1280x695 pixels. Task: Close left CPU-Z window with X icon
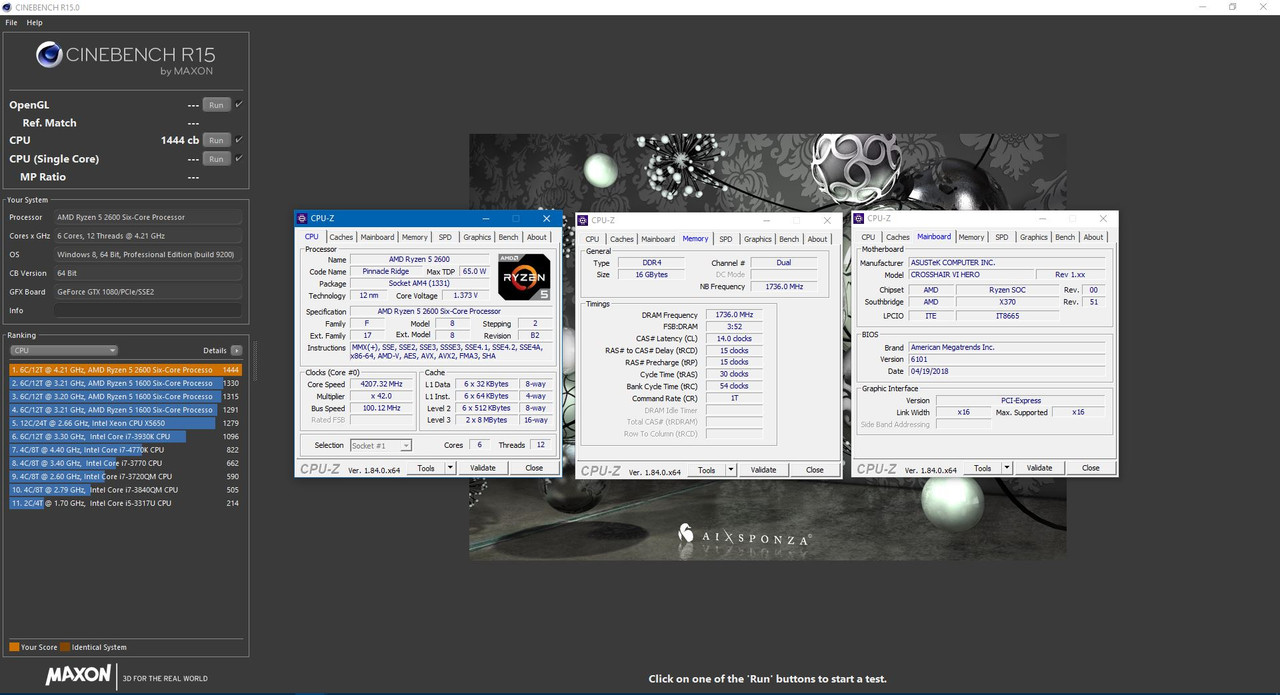pyautogui.click(x=546, y=218)
